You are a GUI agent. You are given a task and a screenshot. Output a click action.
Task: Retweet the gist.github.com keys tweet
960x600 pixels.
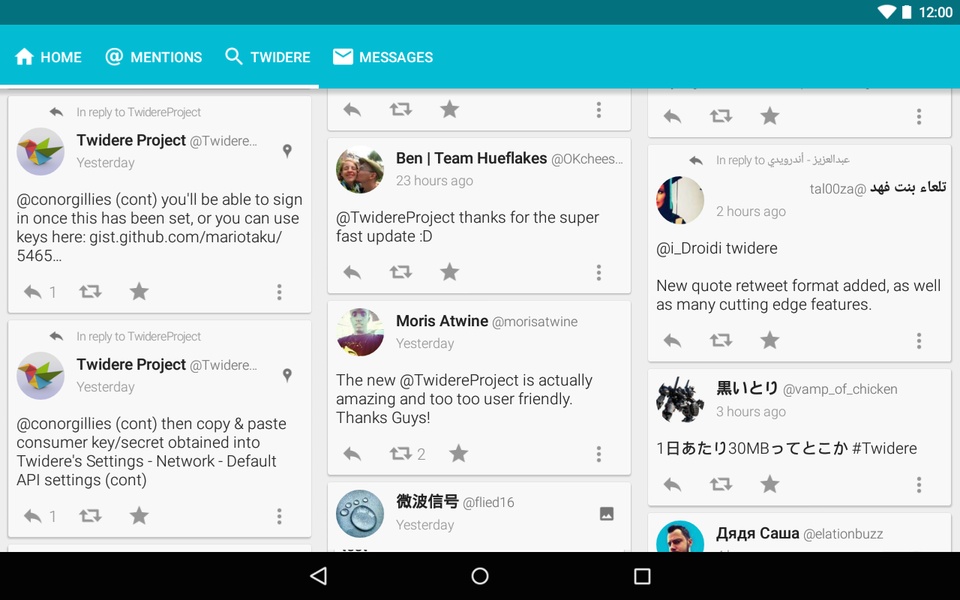[90, 291]
